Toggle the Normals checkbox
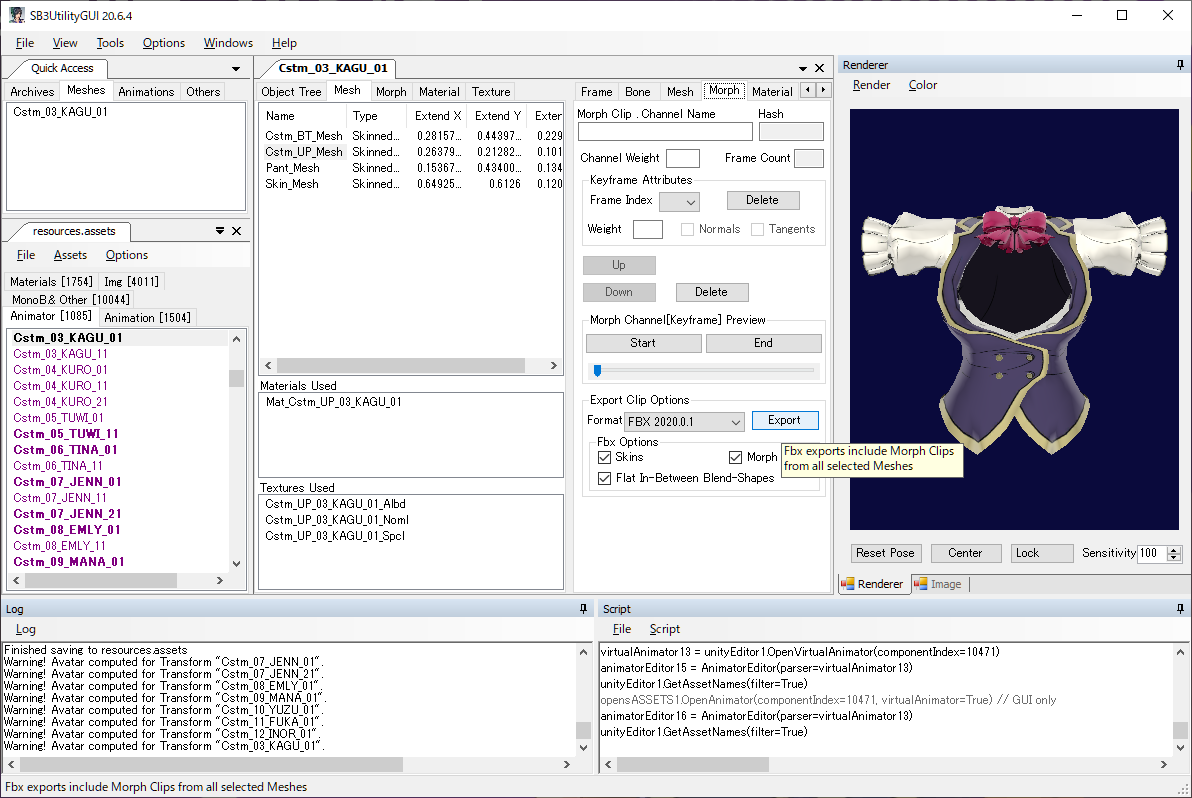This screenshot has height=798, width=1192. (687, 230)
